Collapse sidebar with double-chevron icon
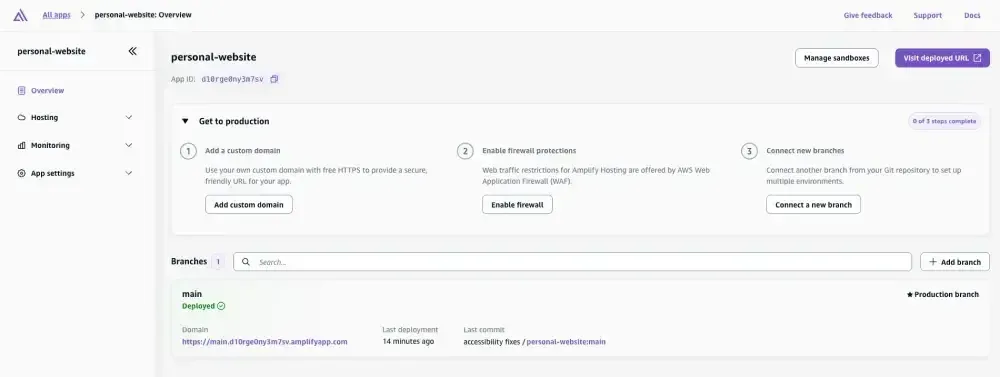The width and height of the screenshot is (1000, 377). click(x=132, y=51)
